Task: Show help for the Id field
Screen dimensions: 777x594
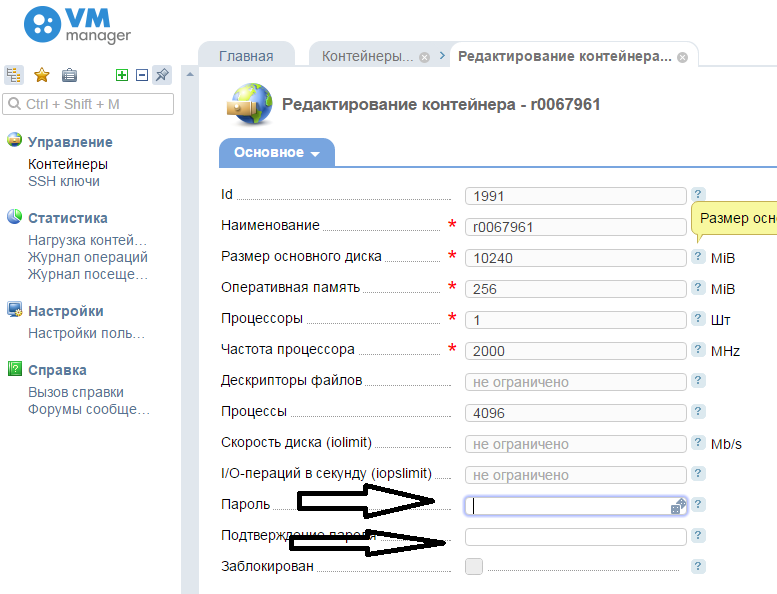Action: (x=698, y=194)
